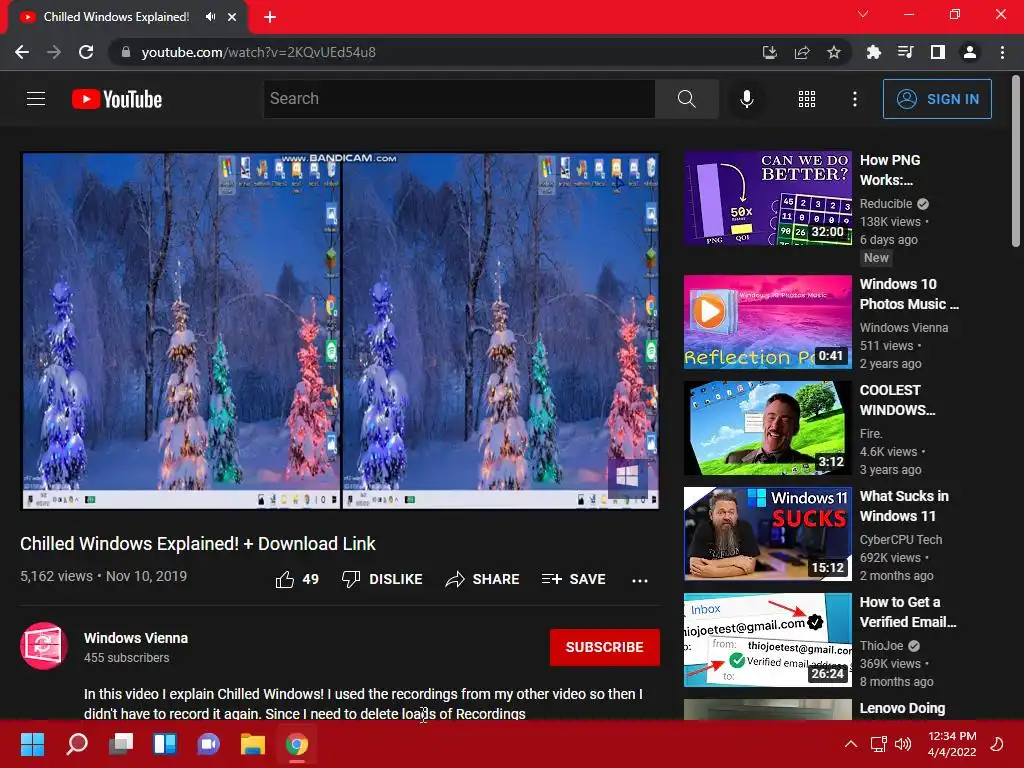
Task: Show hidden tray icons chevron
Action: [x=851, y=744]
